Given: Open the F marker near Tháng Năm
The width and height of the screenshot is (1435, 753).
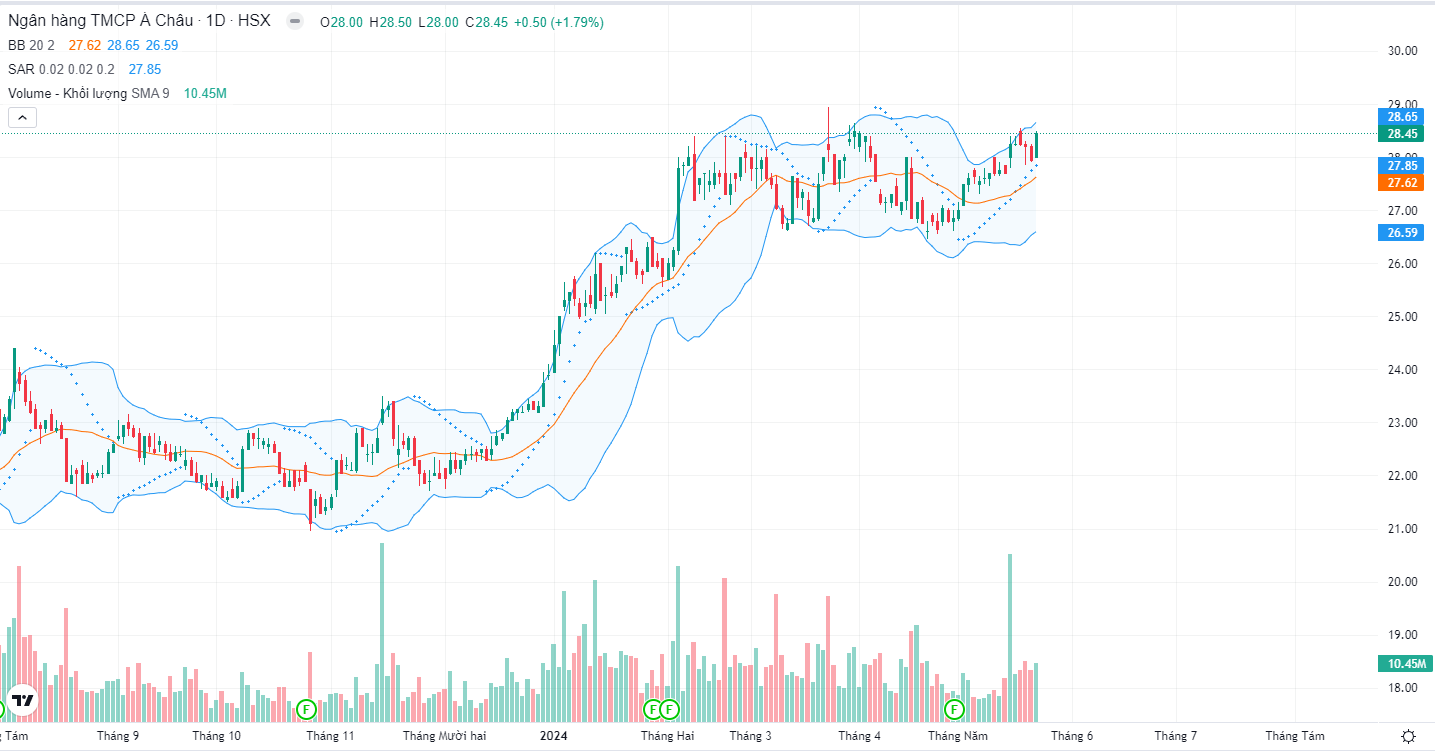Looking at the screenshot, I should 954,709.
